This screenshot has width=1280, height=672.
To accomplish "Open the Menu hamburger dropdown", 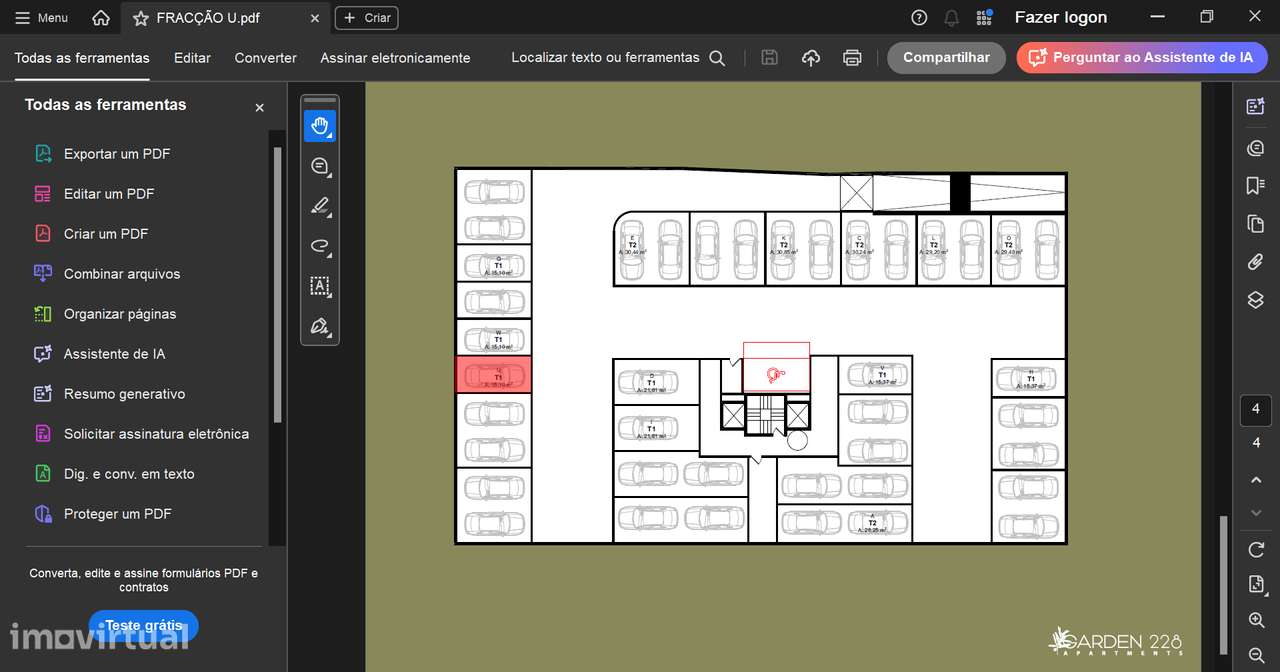I will pyautogui.click(x=42, y=18).
